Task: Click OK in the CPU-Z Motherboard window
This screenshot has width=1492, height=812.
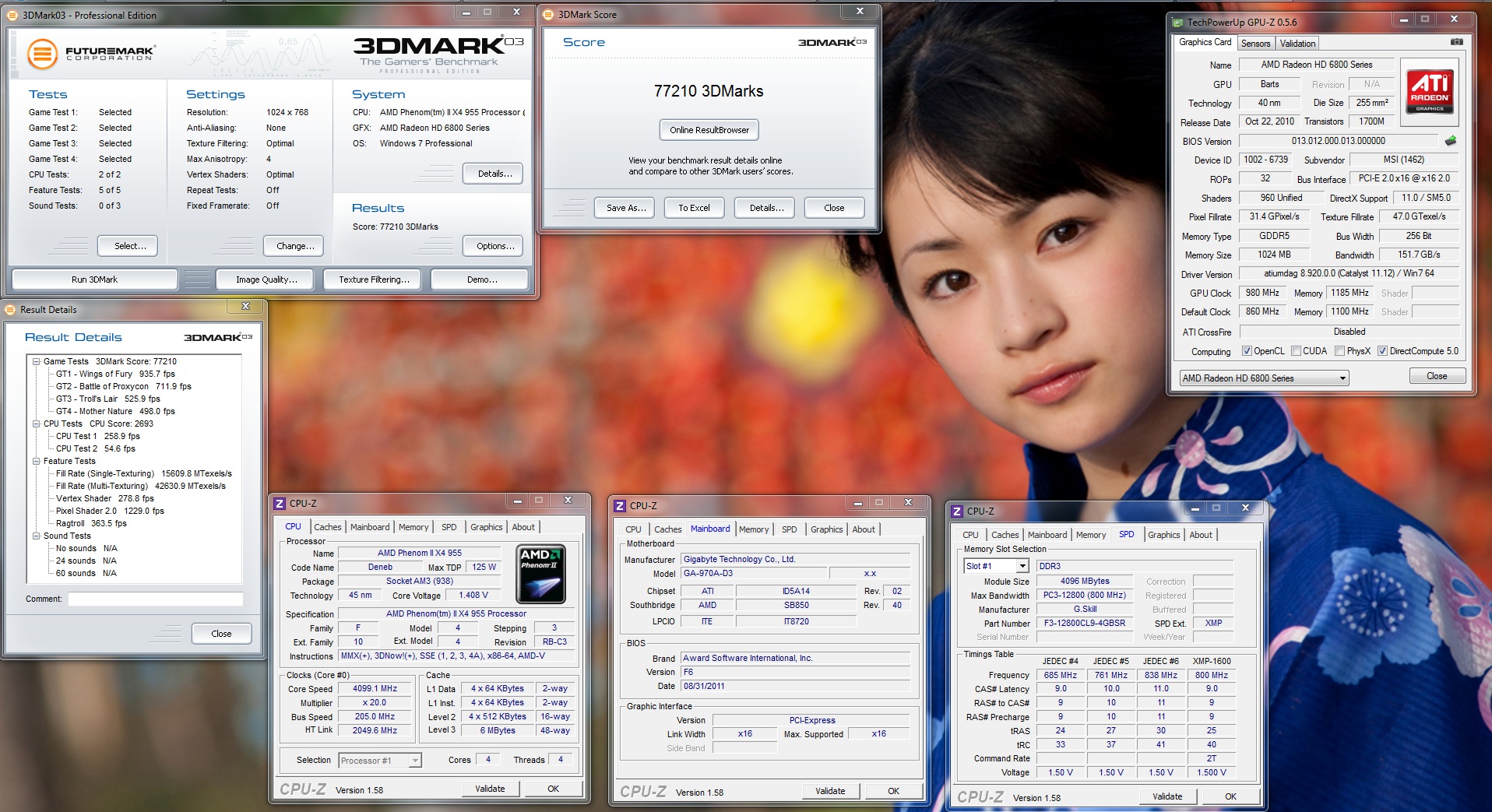Action: 893,791
